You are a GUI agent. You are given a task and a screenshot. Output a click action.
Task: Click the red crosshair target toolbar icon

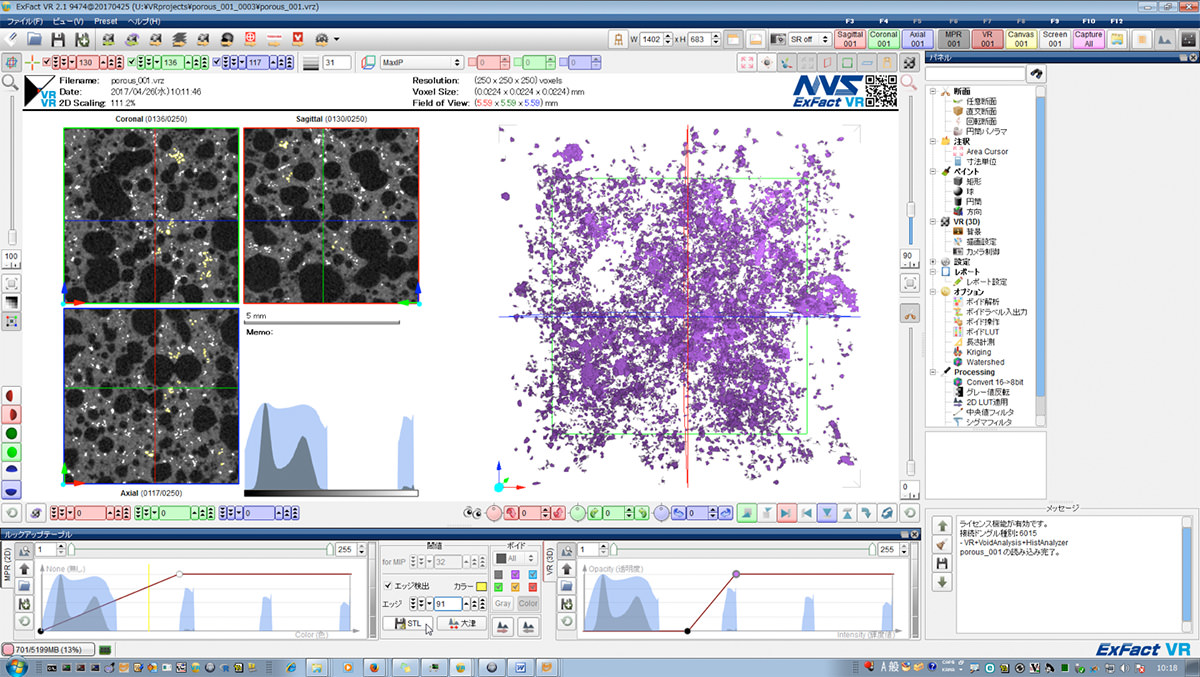point(250,39)
